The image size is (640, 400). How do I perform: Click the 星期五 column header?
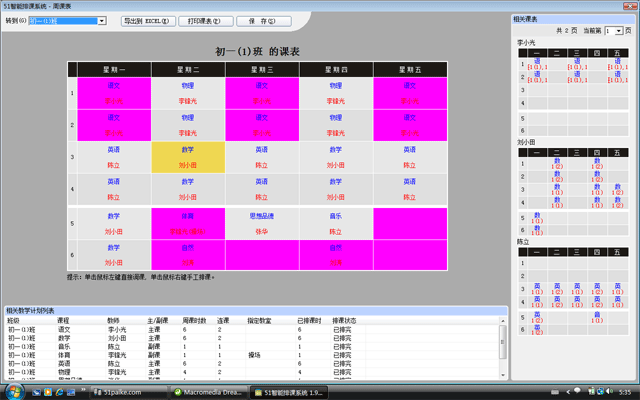410,69
